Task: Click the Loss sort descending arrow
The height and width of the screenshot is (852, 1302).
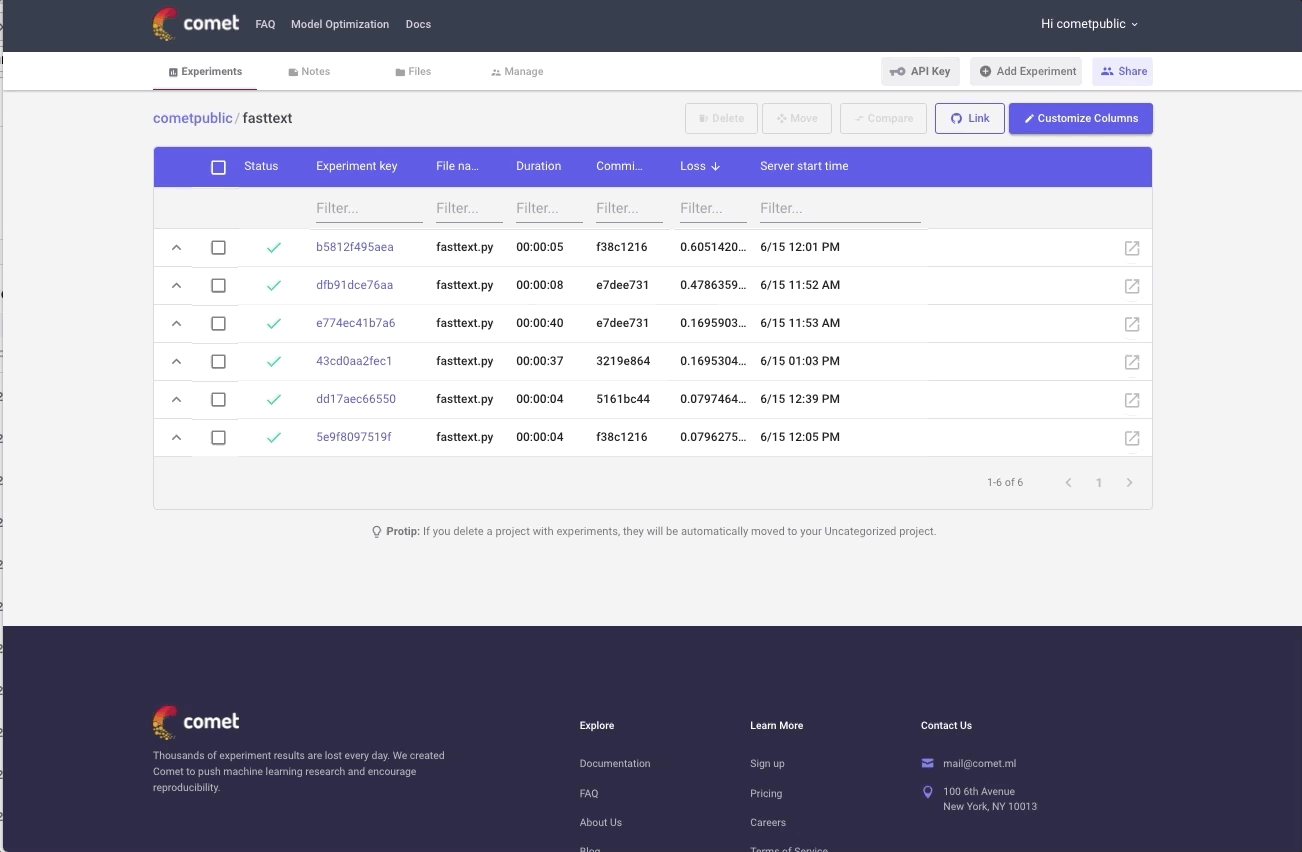Action: pyautogui.click(x=715, y=167)
